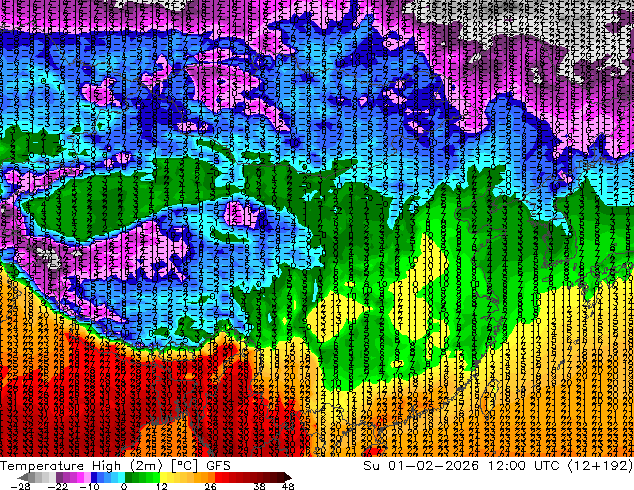Click the legend label '12'
Image resolution: width=634 pixels, height=490 pixels.
point(162,486)
